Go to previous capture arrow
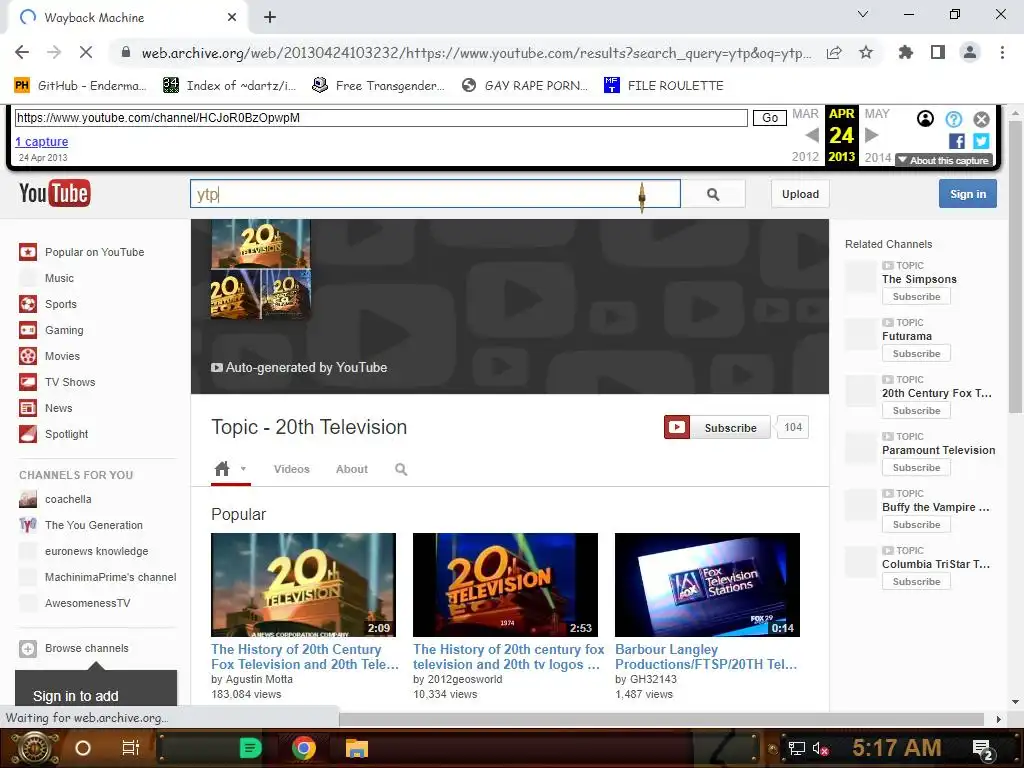The height and width of the screenshot is (768, 1024). pos(812,135)
